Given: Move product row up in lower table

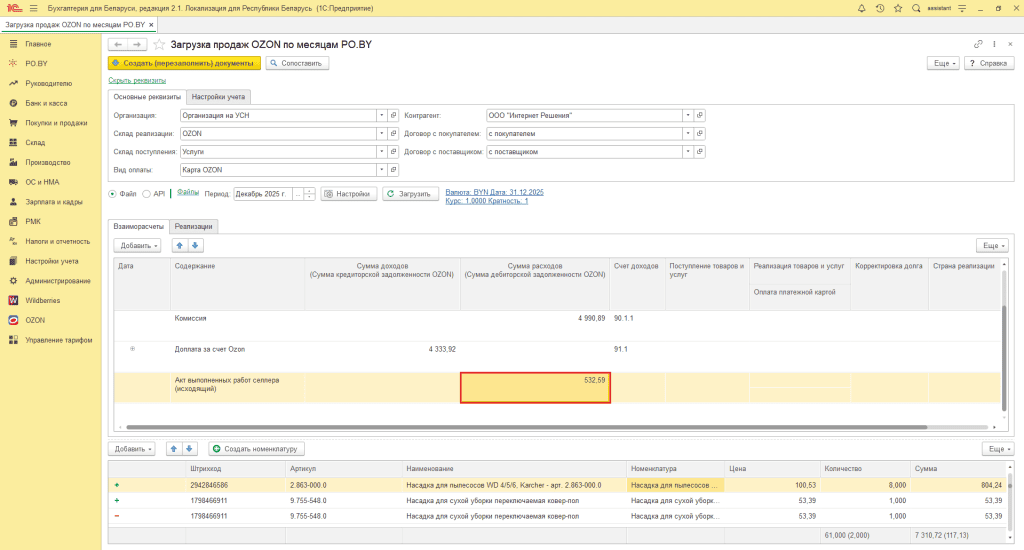Looking at the screenshot, I should pyautogui.click(x=174, y=449).
